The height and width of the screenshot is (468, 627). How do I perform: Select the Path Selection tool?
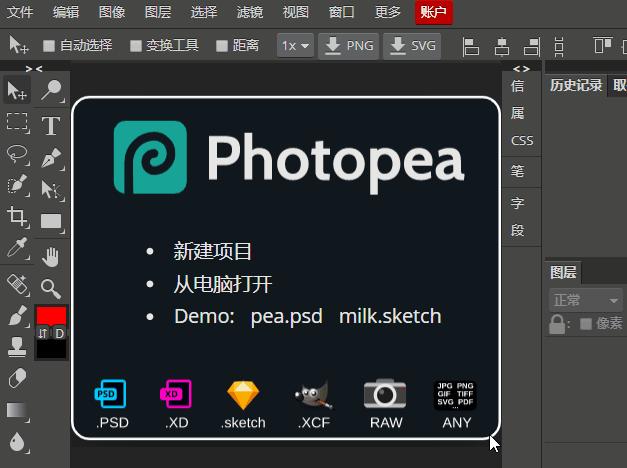click(x=51, y=189)
